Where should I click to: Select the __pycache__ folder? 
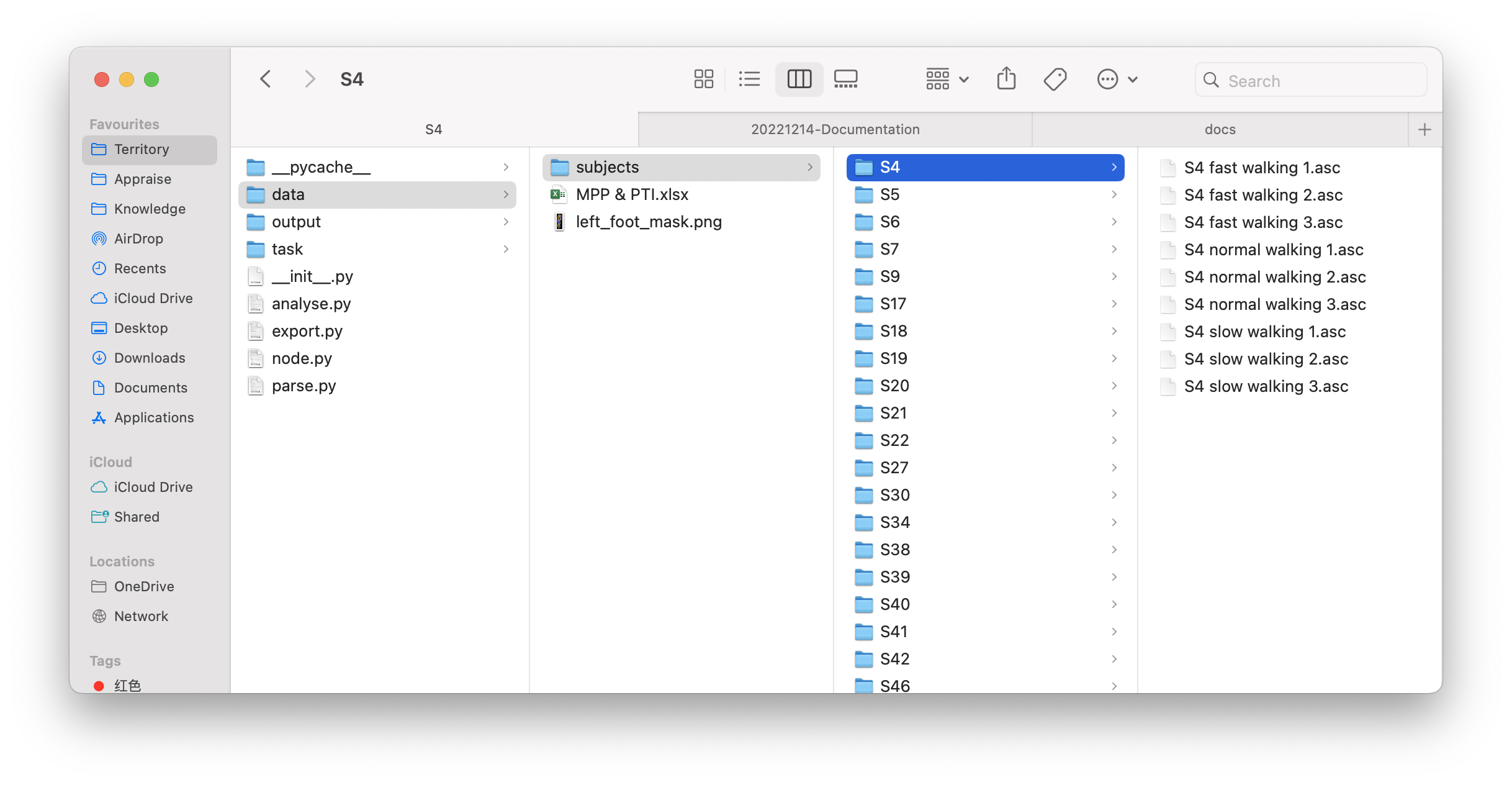pos(377,167)
